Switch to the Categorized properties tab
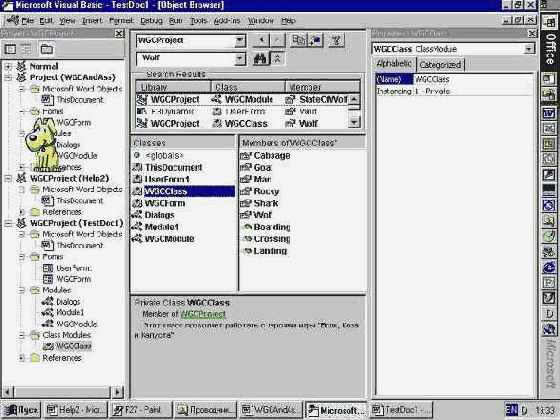Viewport: 560px width, 420px height. click(x=440, y=65)
